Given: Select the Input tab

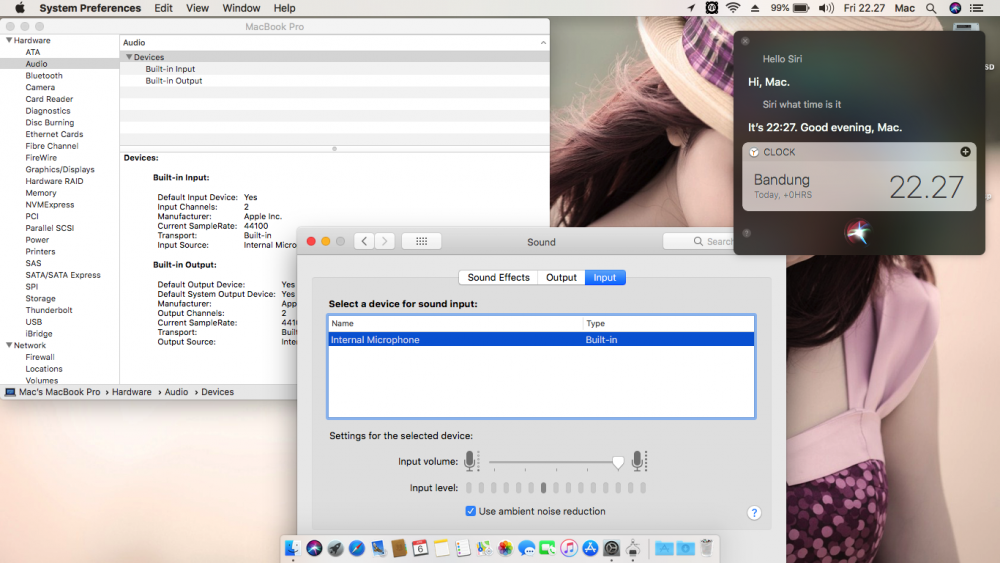Looking at the screenshot, I should click(605, 277).
